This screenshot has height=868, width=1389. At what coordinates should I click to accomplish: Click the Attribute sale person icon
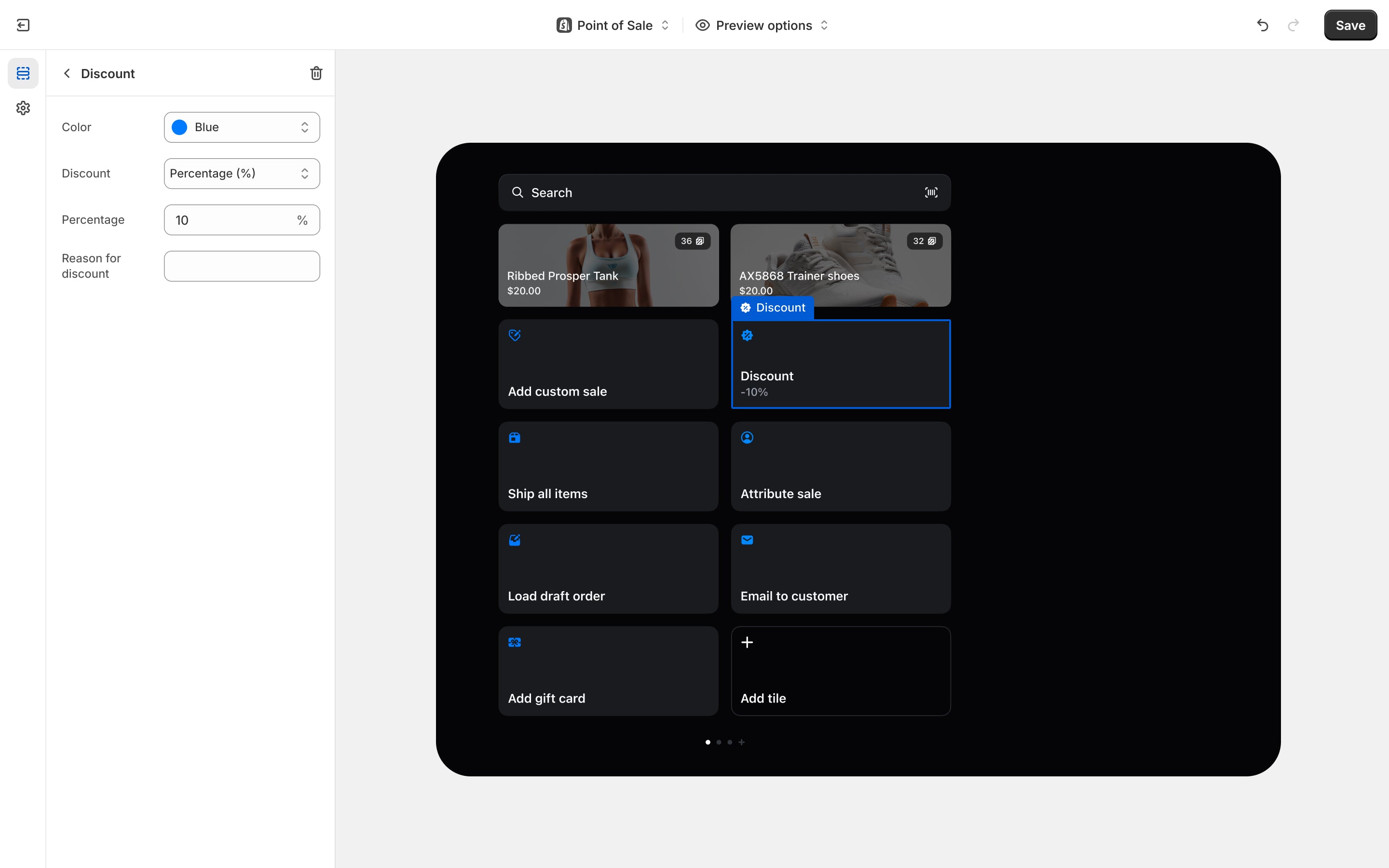click(747, 437)
